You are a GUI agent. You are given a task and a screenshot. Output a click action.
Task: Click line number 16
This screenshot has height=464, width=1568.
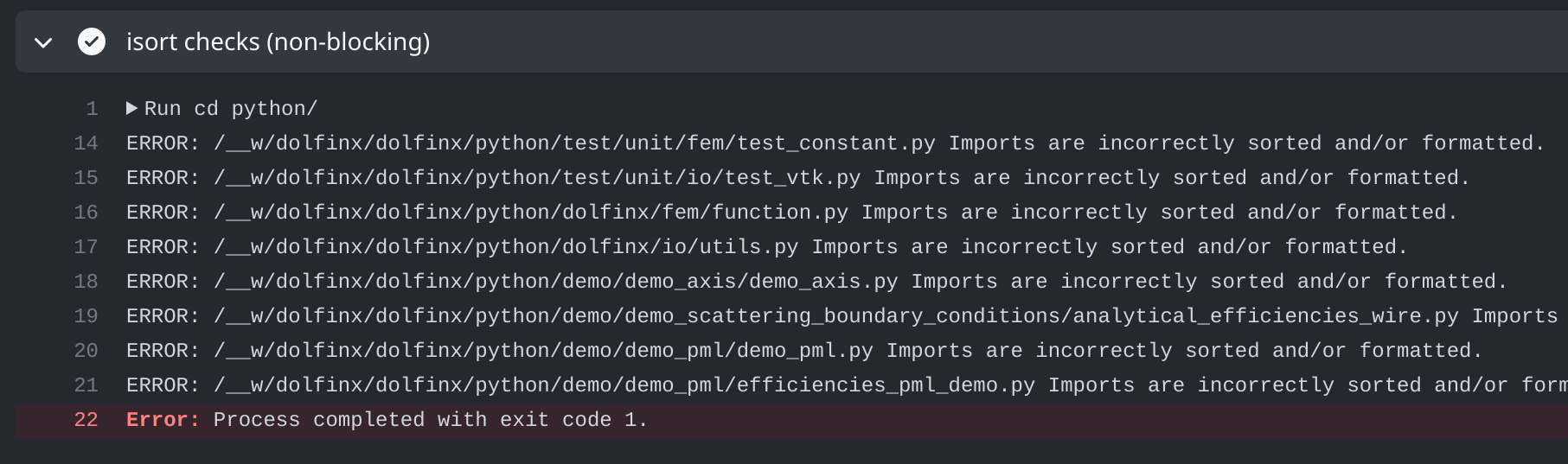click(x=86, y=213)
